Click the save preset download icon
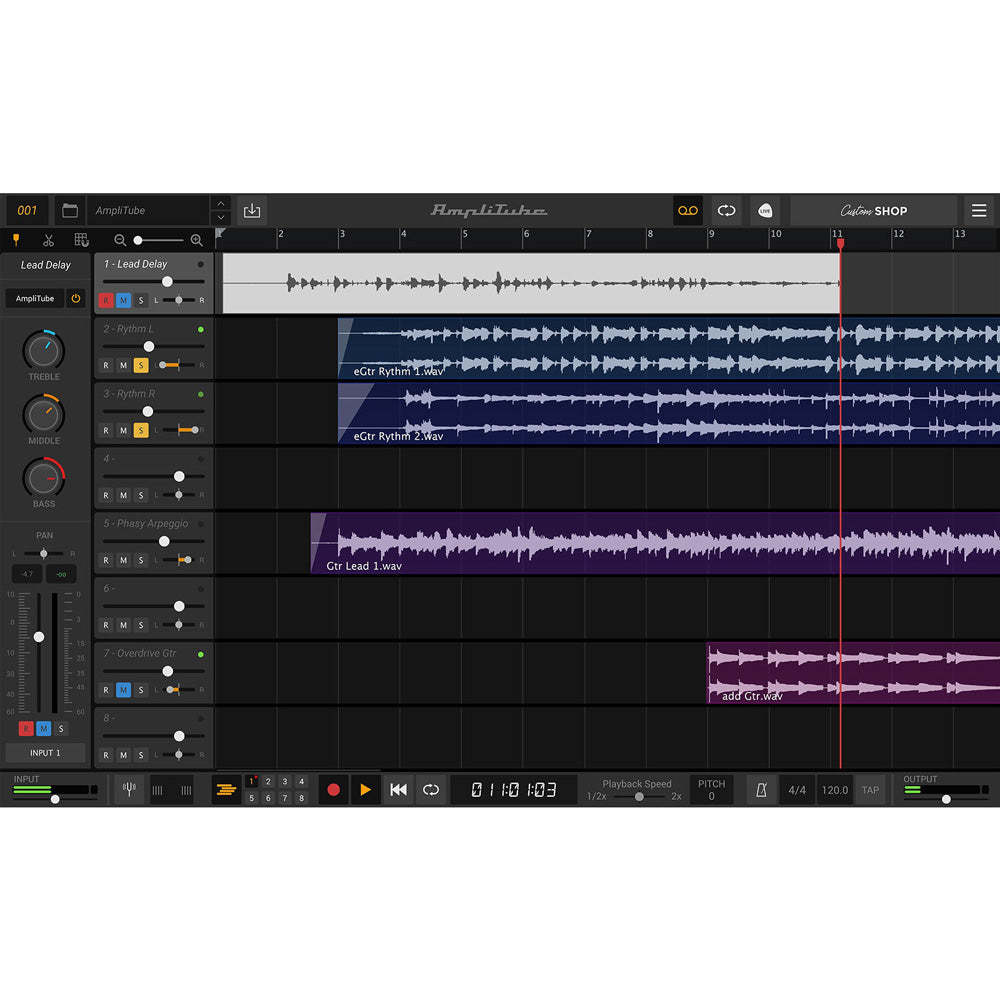Image resolution: width=1000 pixels, height=1000 pixels. [252, 211]
